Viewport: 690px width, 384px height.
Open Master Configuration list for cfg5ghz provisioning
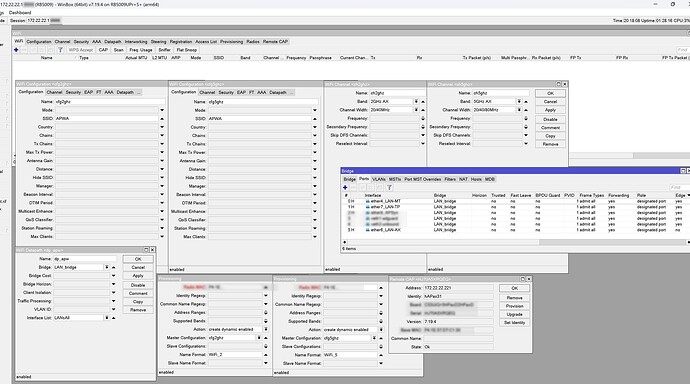tap(374, 338)
